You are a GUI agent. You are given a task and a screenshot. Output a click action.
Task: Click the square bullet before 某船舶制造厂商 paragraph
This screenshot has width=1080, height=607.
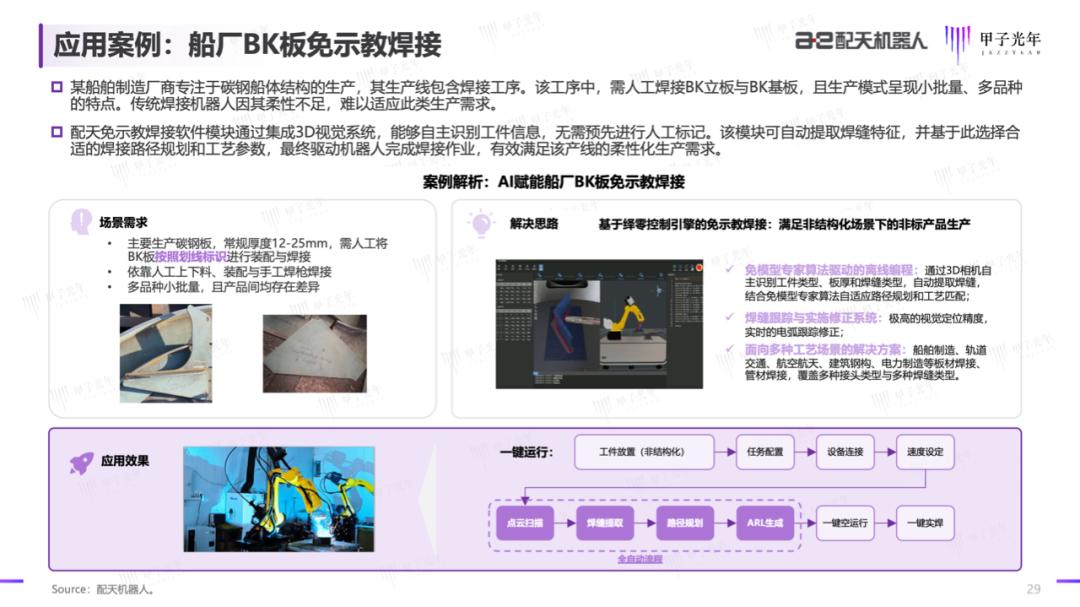pos(56,89)
